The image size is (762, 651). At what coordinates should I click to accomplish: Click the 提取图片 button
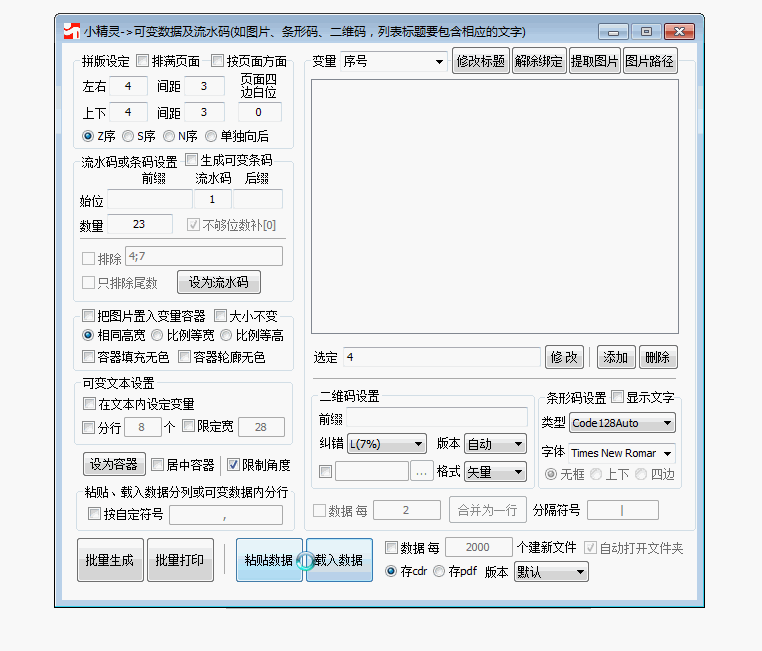[x=594, y=61]
